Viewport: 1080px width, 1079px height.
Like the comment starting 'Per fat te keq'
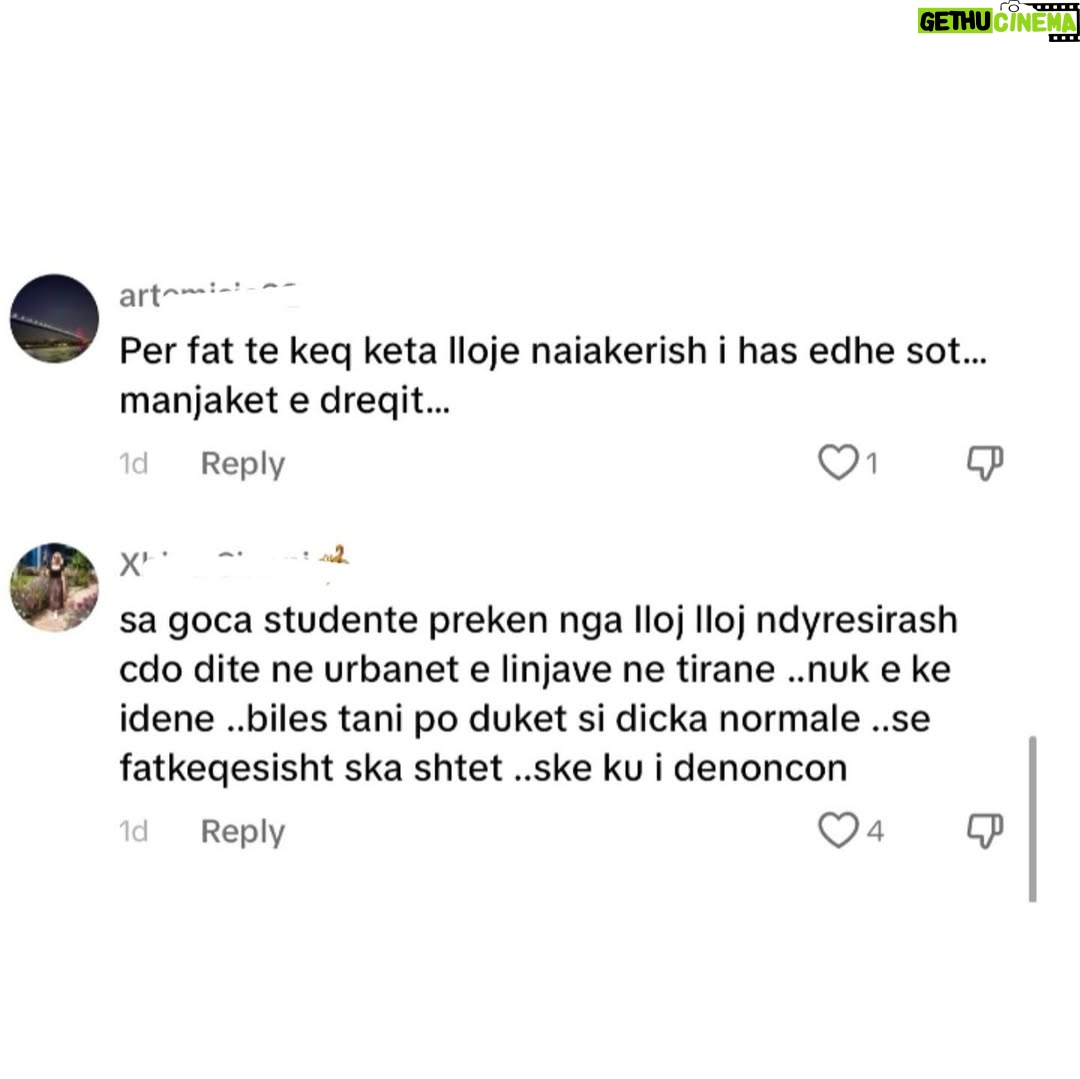[838, 462]
